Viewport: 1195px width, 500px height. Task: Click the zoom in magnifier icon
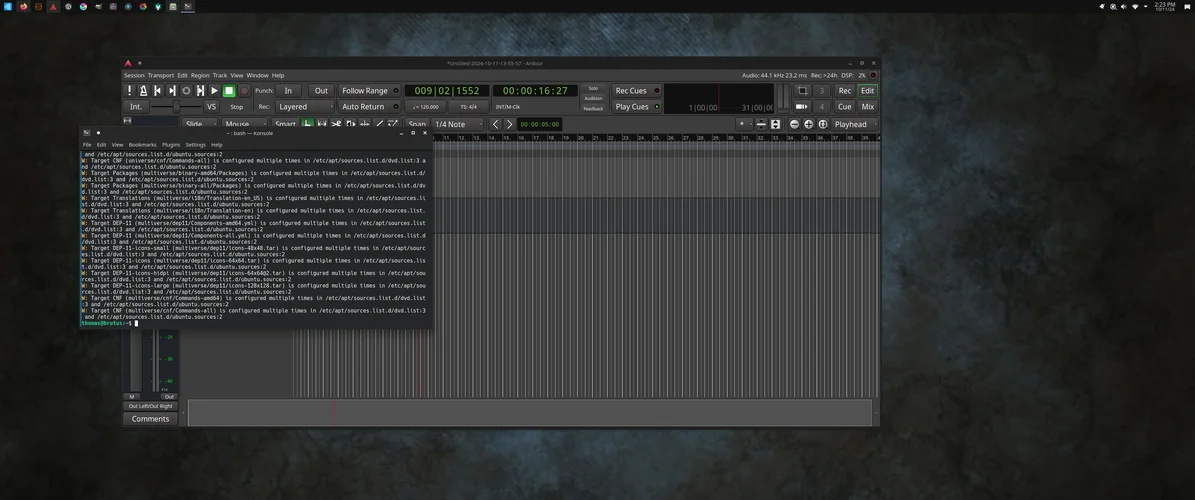pos(808,125)
